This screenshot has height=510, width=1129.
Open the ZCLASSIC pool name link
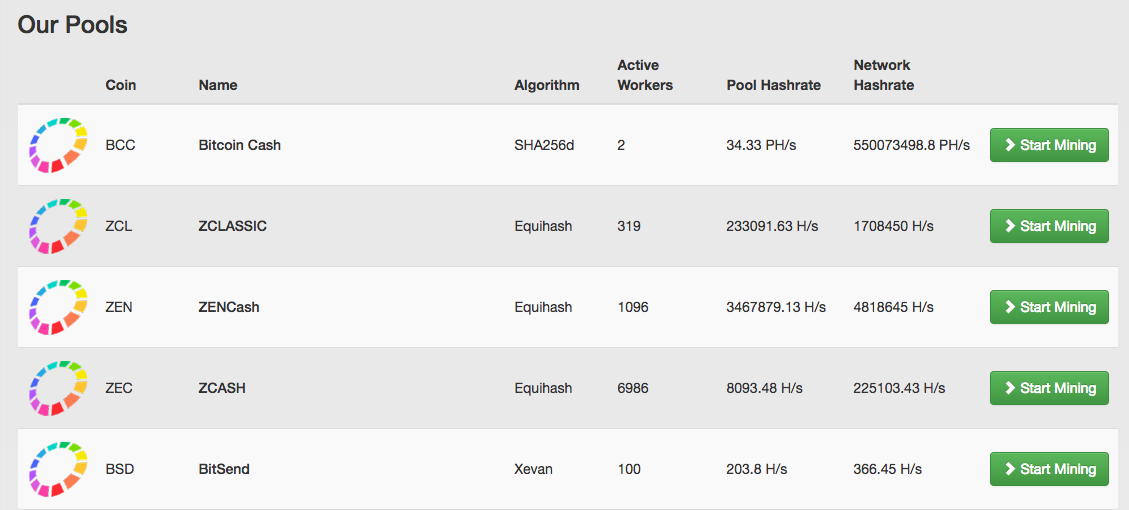tap(232, 226)
